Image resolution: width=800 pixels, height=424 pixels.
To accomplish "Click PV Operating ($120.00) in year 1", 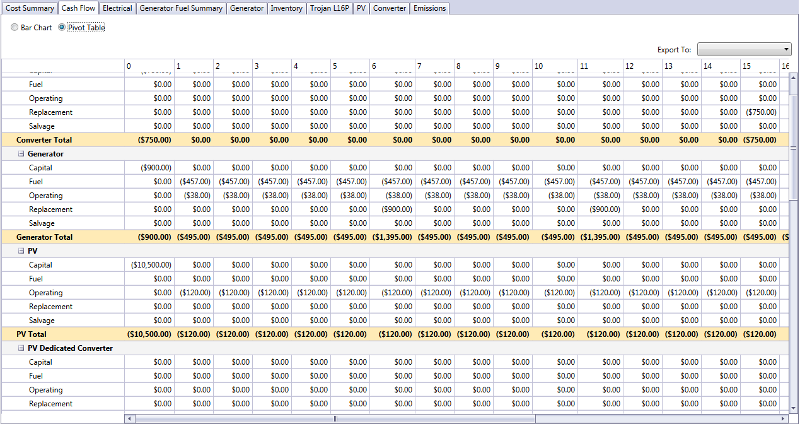I will point(194,293).
